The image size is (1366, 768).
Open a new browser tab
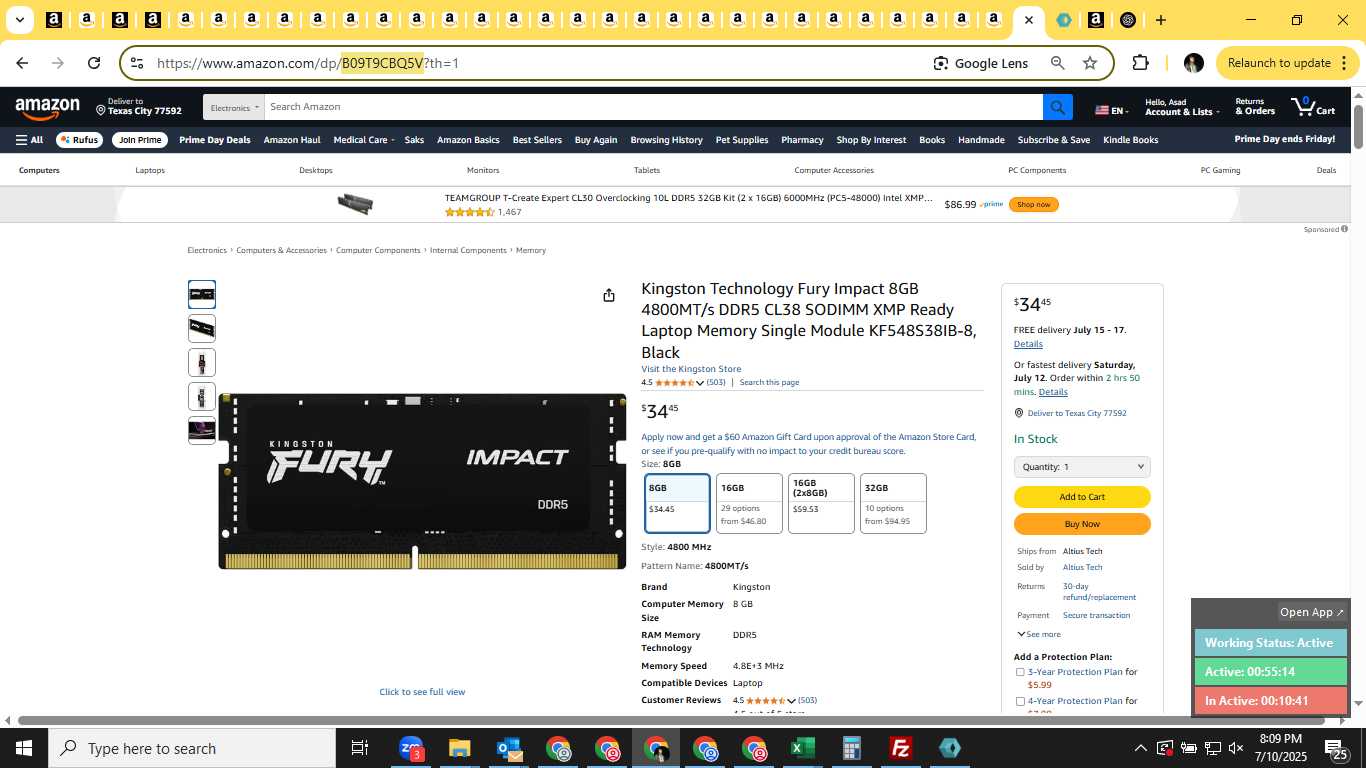point(1160,20)
